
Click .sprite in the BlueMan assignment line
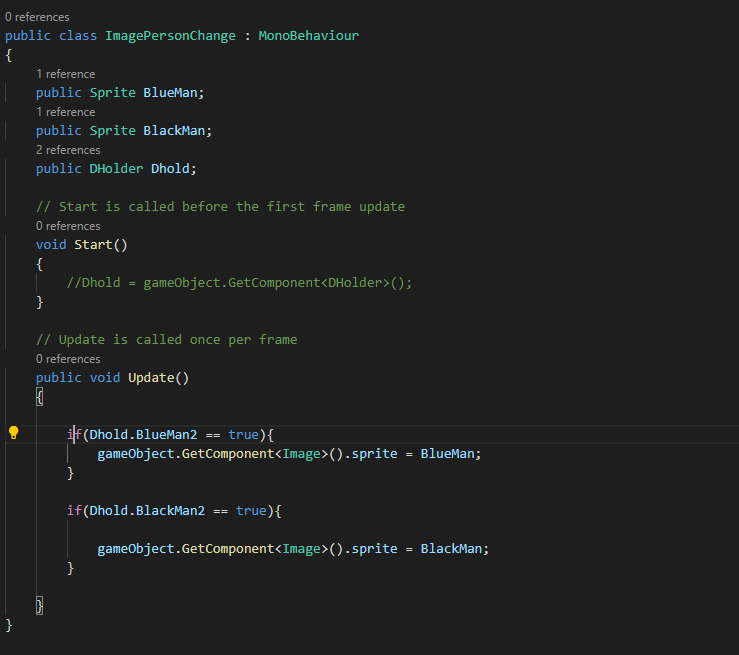(371, 454)
